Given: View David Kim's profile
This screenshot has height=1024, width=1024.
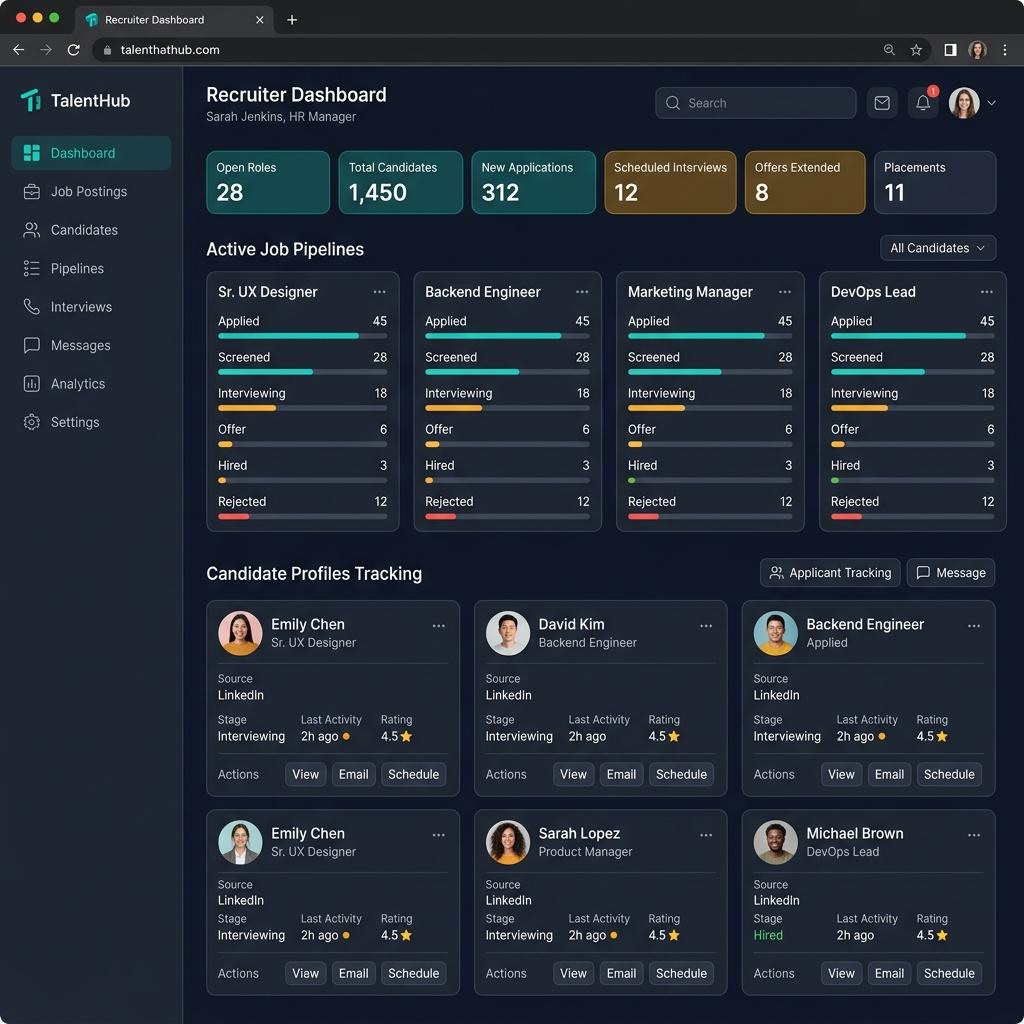Looking at the screenshot, I should tap(573, 774).
